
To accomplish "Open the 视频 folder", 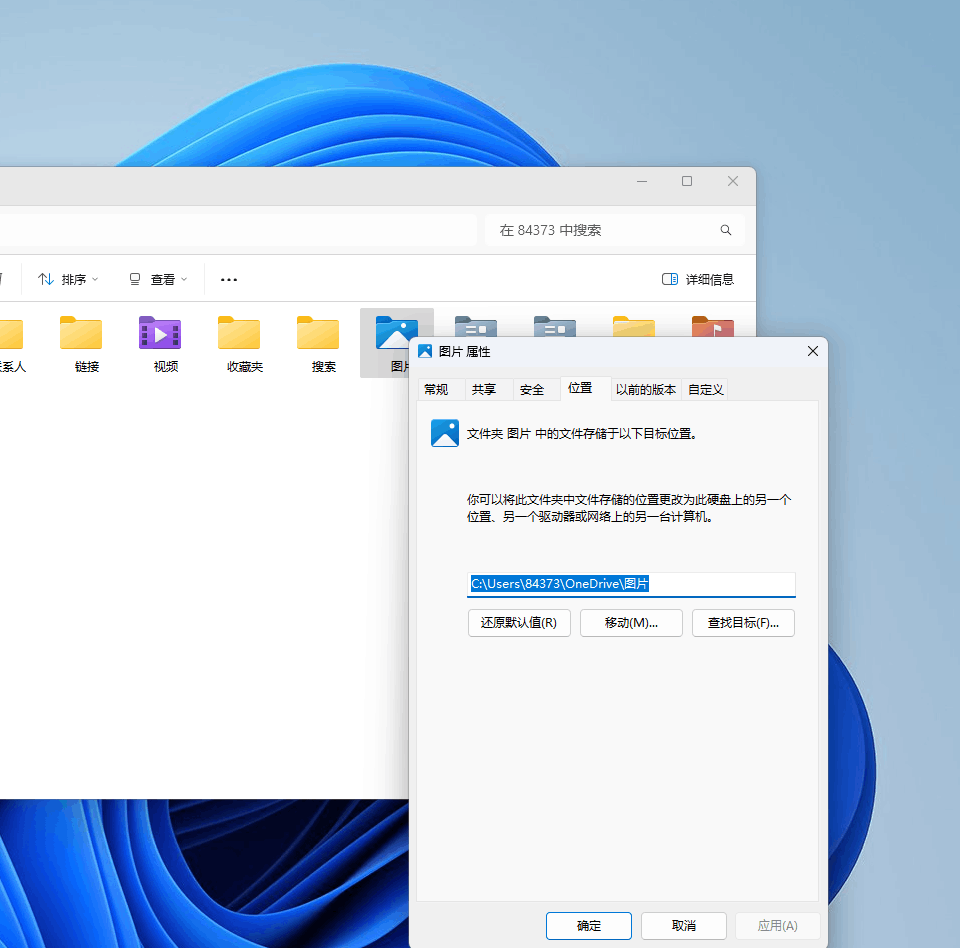I will click(160, 343).
